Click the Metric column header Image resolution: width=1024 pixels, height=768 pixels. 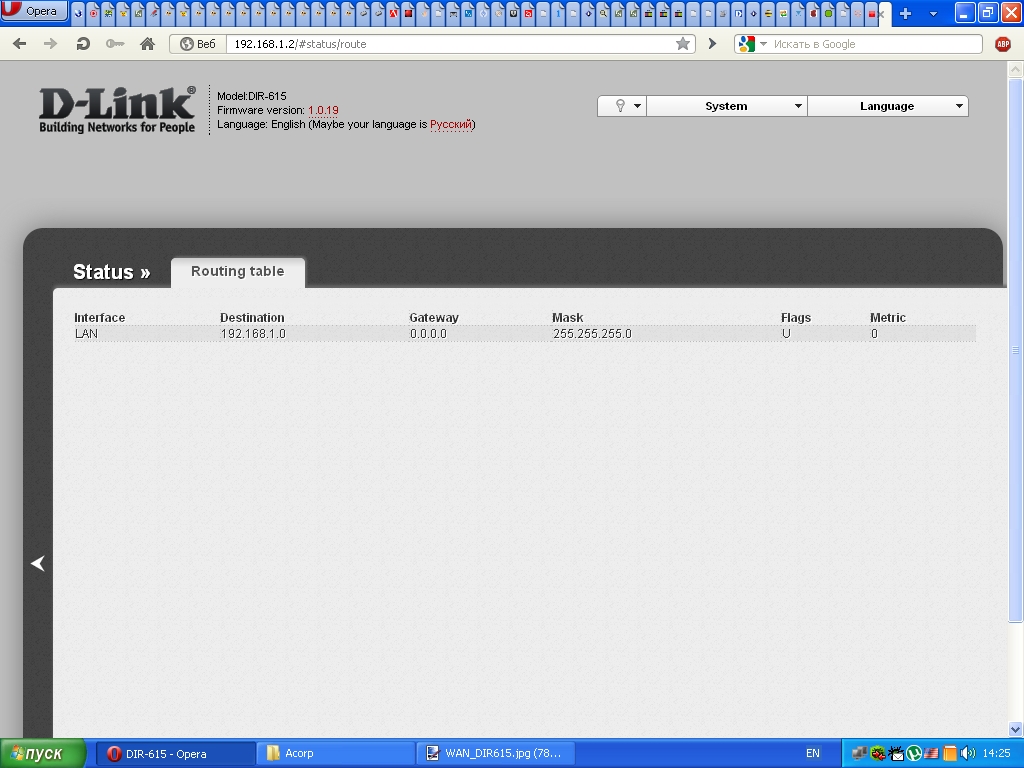click(888, 317)
